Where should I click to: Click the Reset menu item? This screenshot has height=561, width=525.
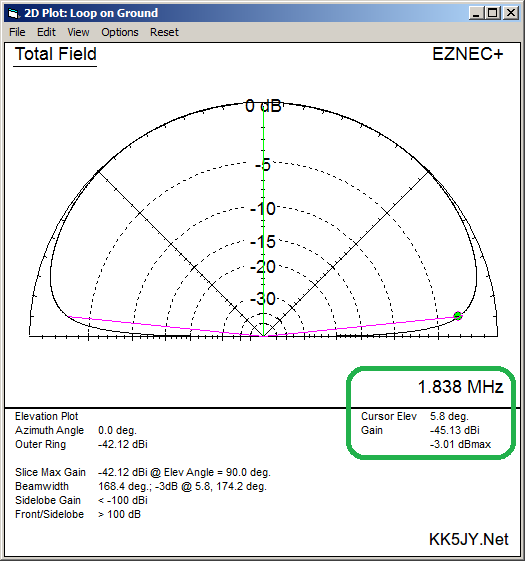(x=164, y=32)
